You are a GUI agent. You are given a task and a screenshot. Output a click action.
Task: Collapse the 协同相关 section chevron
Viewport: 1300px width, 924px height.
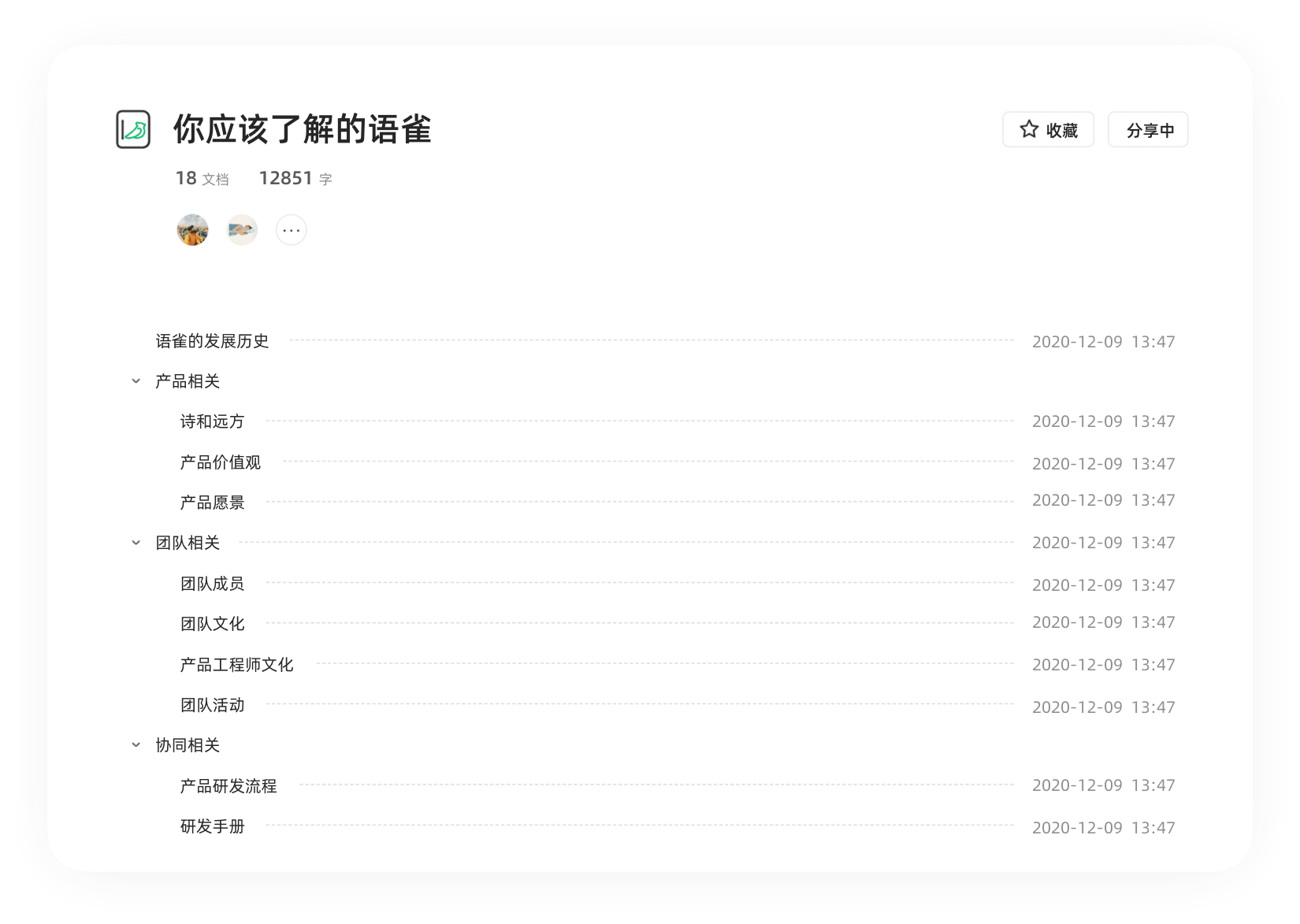[136, 745]
